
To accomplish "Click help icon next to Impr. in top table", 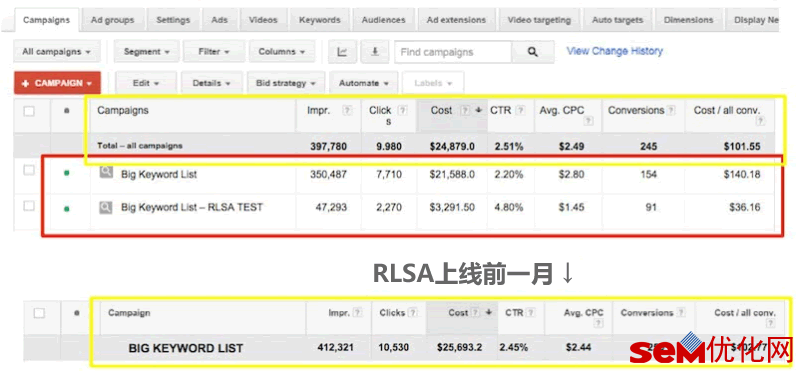I will coord(347,110).
